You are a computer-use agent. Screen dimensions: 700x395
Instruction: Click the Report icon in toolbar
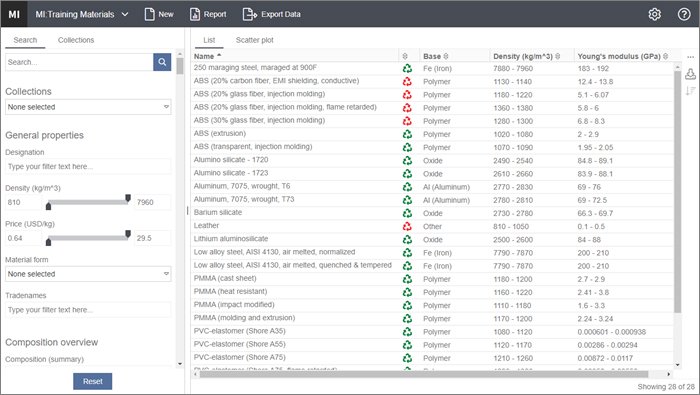(x=195, y=14)
